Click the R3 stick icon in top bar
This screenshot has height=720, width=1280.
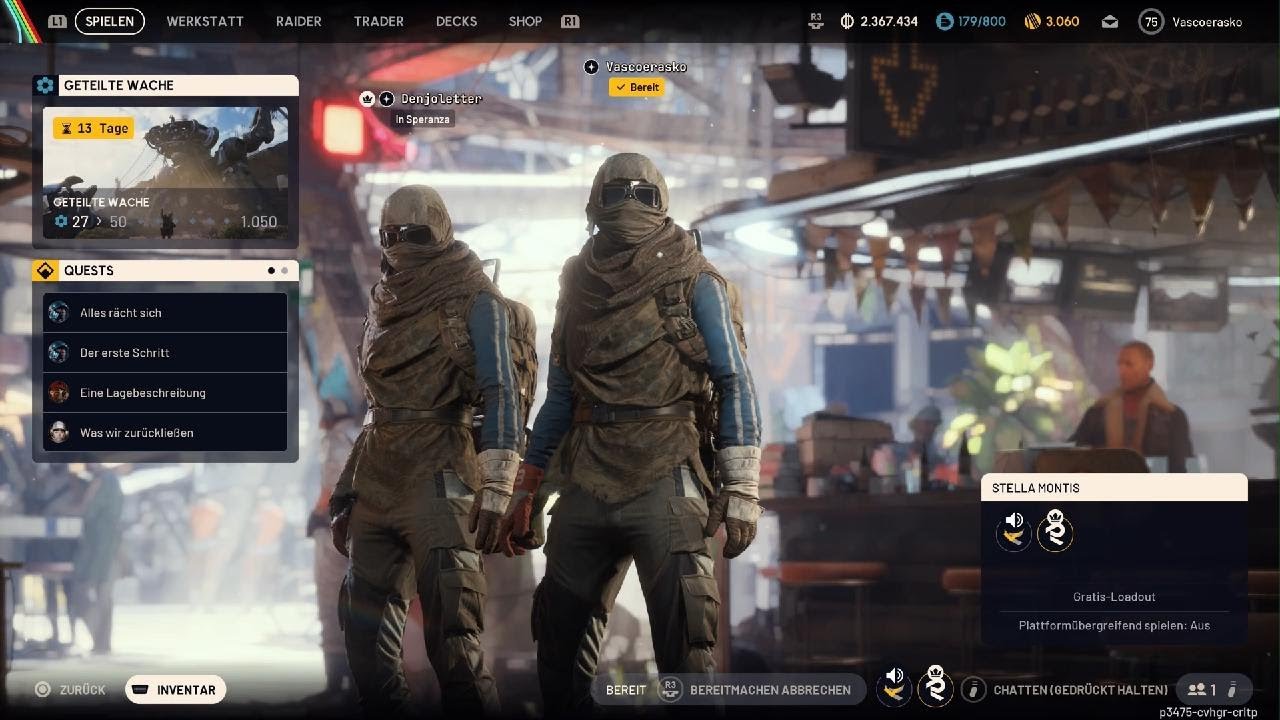(x=816, y=20)
